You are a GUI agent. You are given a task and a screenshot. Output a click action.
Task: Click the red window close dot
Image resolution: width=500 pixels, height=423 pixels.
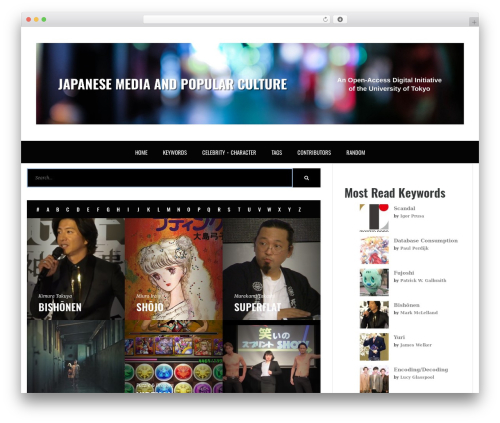[x=29, y=19]
